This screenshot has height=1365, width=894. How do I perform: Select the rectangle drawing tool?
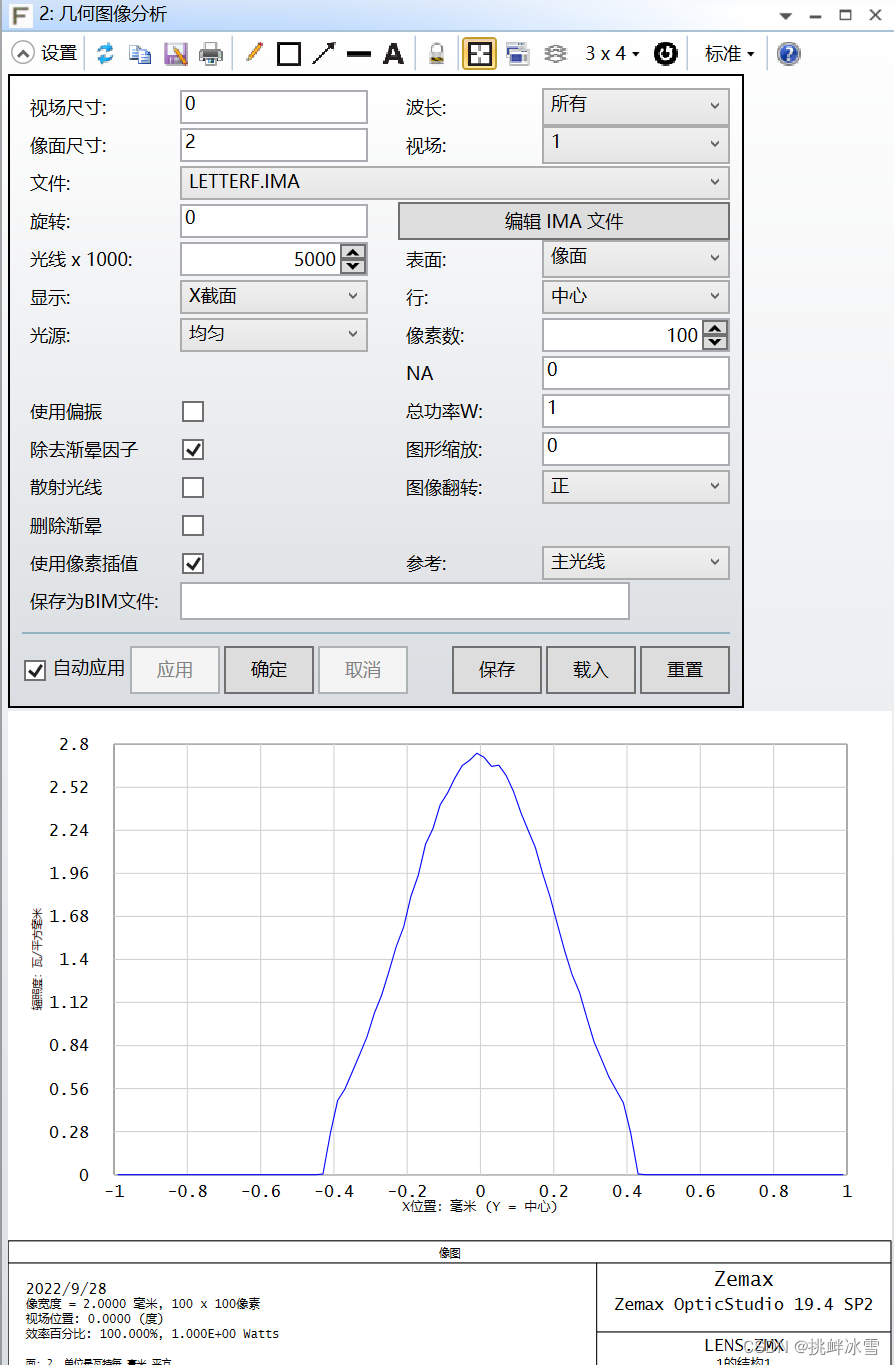[288, 53]
